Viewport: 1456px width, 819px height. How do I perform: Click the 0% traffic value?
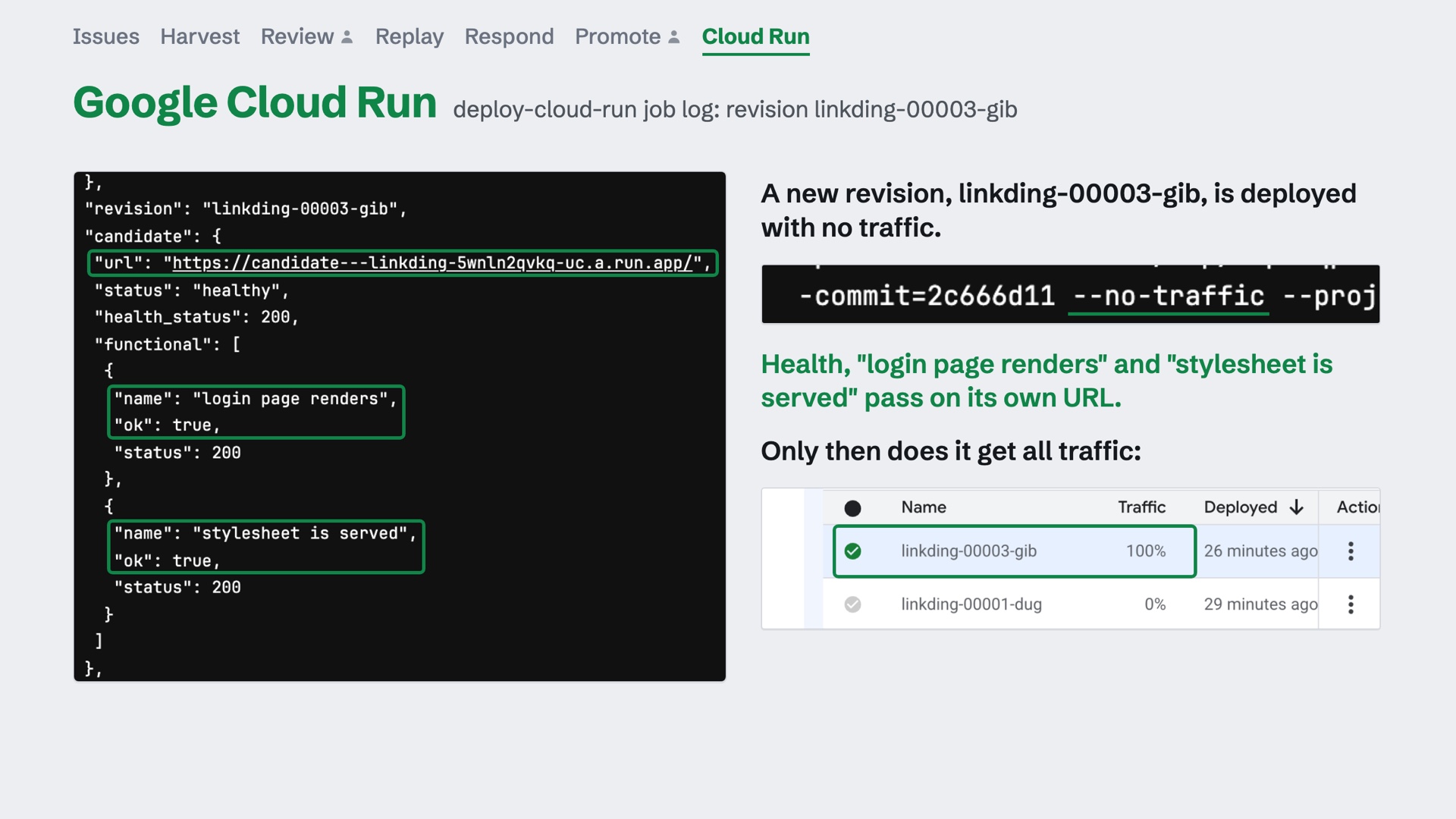(x=1155, y=604)
